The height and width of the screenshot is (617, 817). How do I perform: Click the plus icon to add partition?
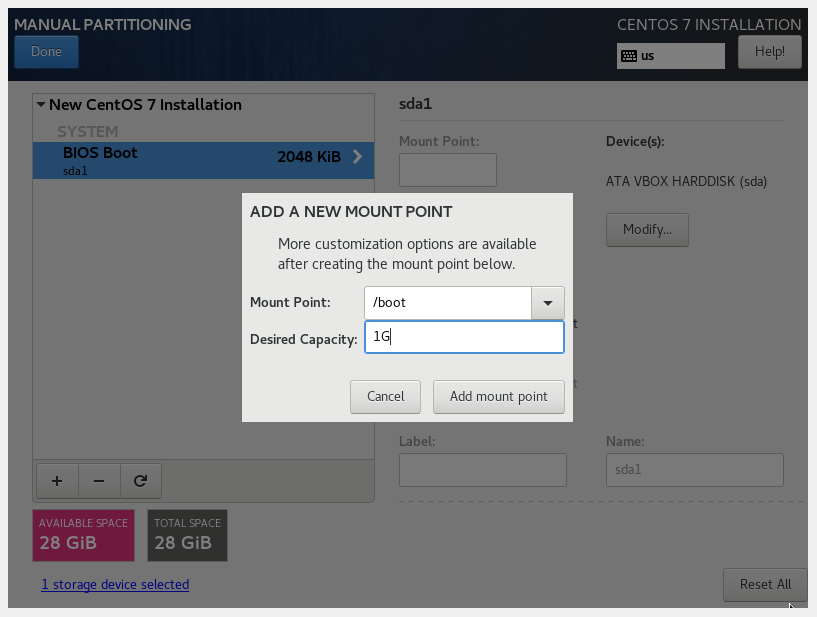(57, 481)
